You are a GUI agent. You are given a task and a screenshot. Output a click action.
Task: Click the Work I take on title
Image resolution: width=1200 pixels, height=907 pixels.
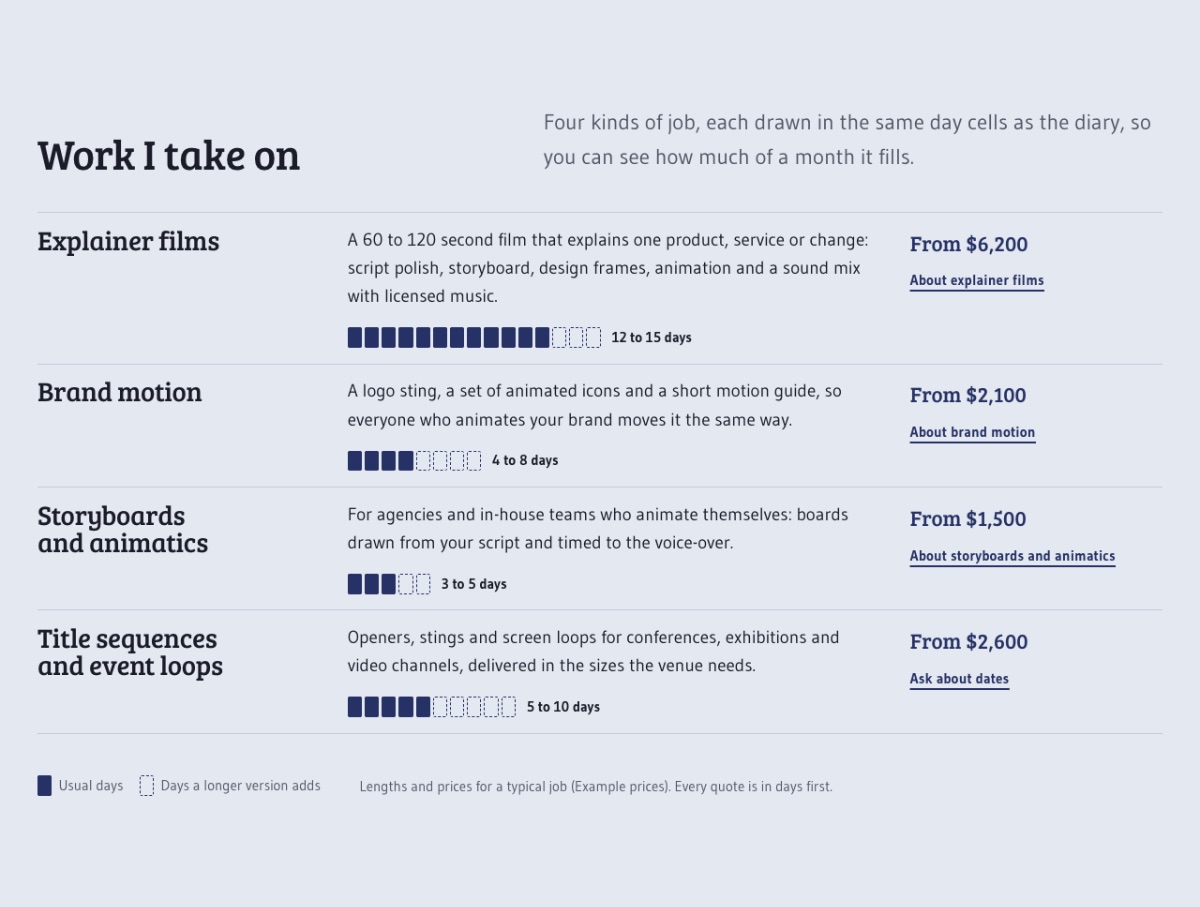168,156
